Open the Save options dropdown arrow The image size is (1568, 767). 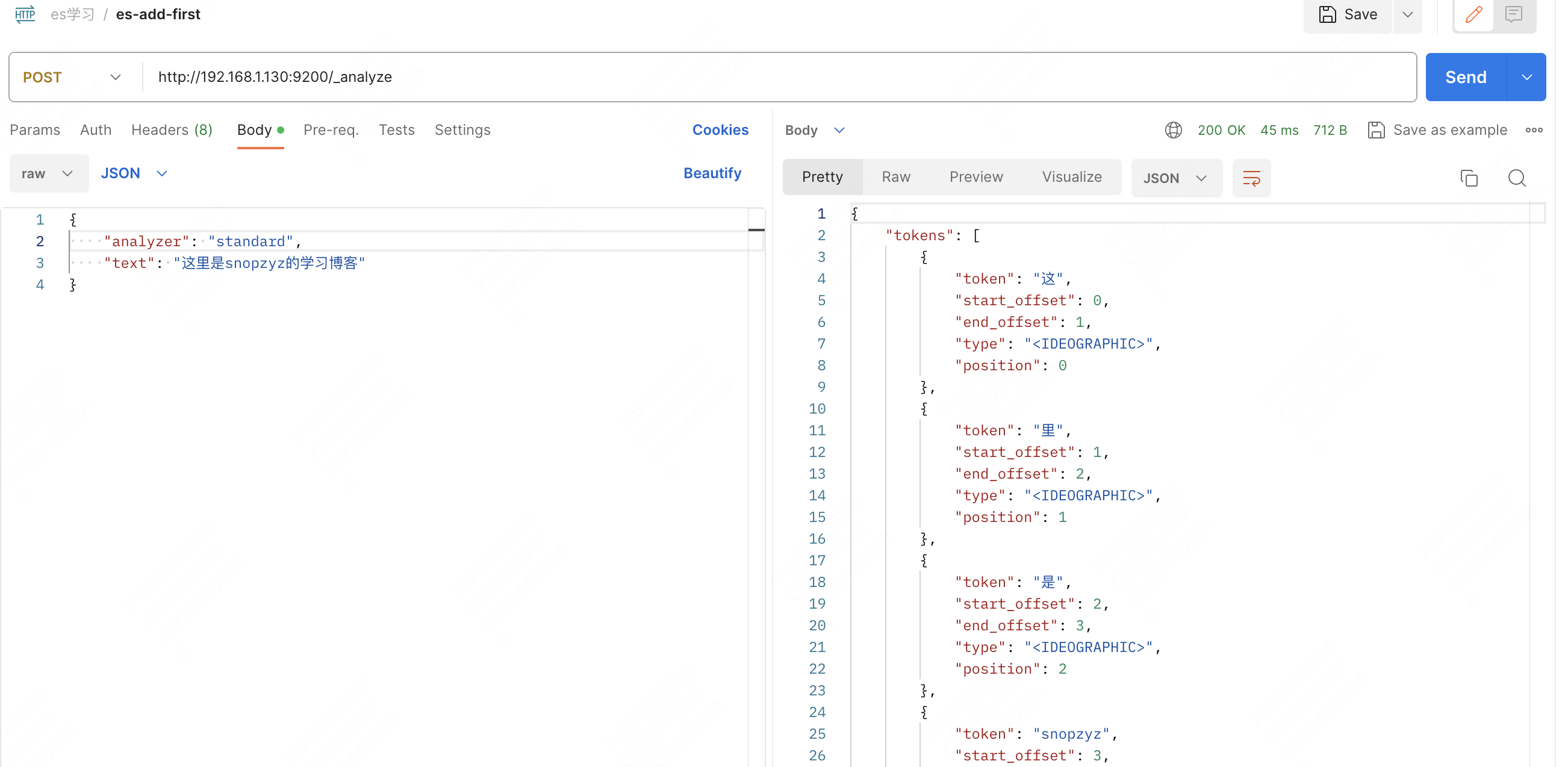pos(1407,14)
